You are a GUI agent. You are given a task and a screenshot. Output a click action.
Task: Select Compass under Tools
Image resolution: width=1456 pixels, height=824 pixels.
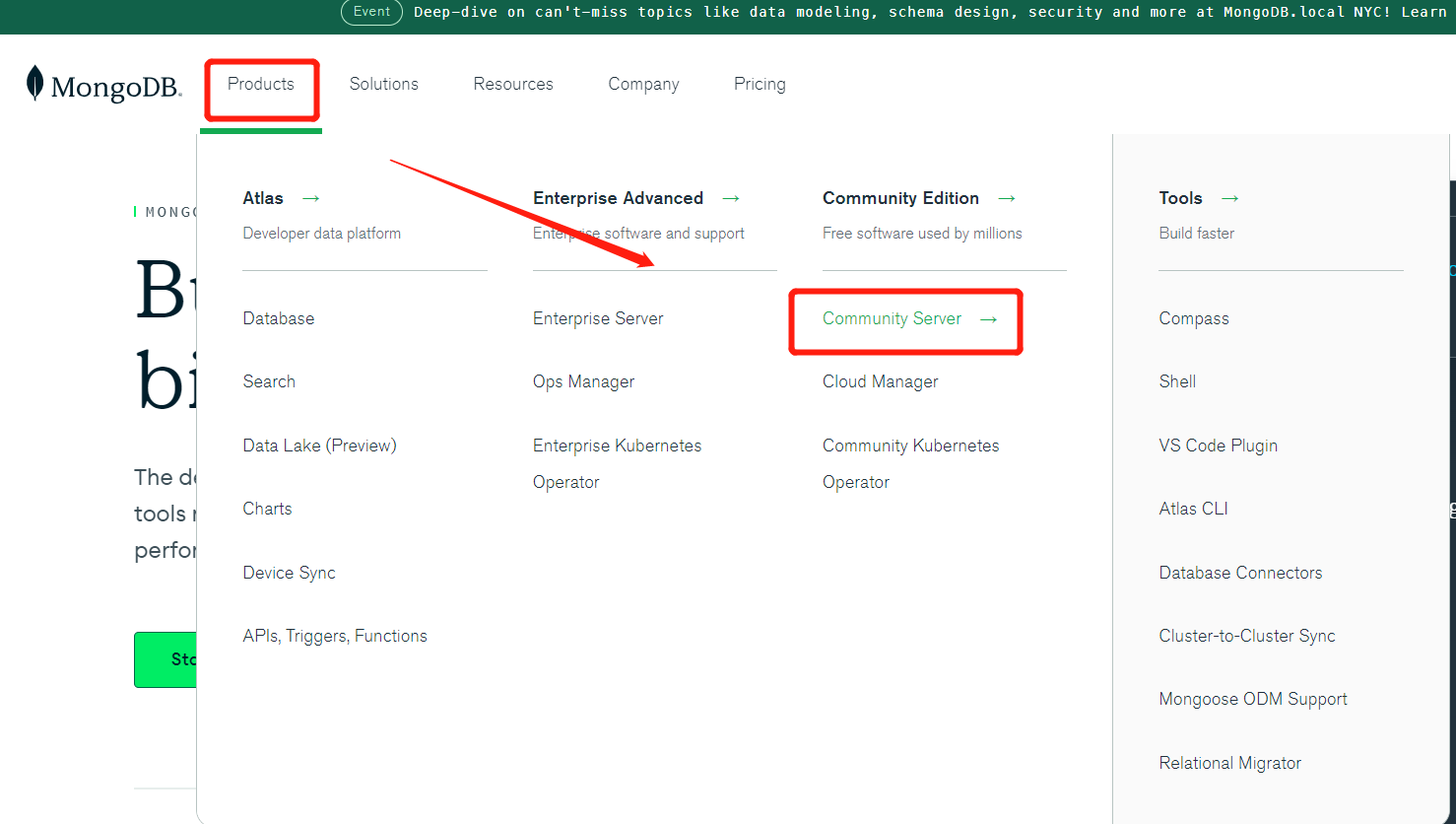1194,318
